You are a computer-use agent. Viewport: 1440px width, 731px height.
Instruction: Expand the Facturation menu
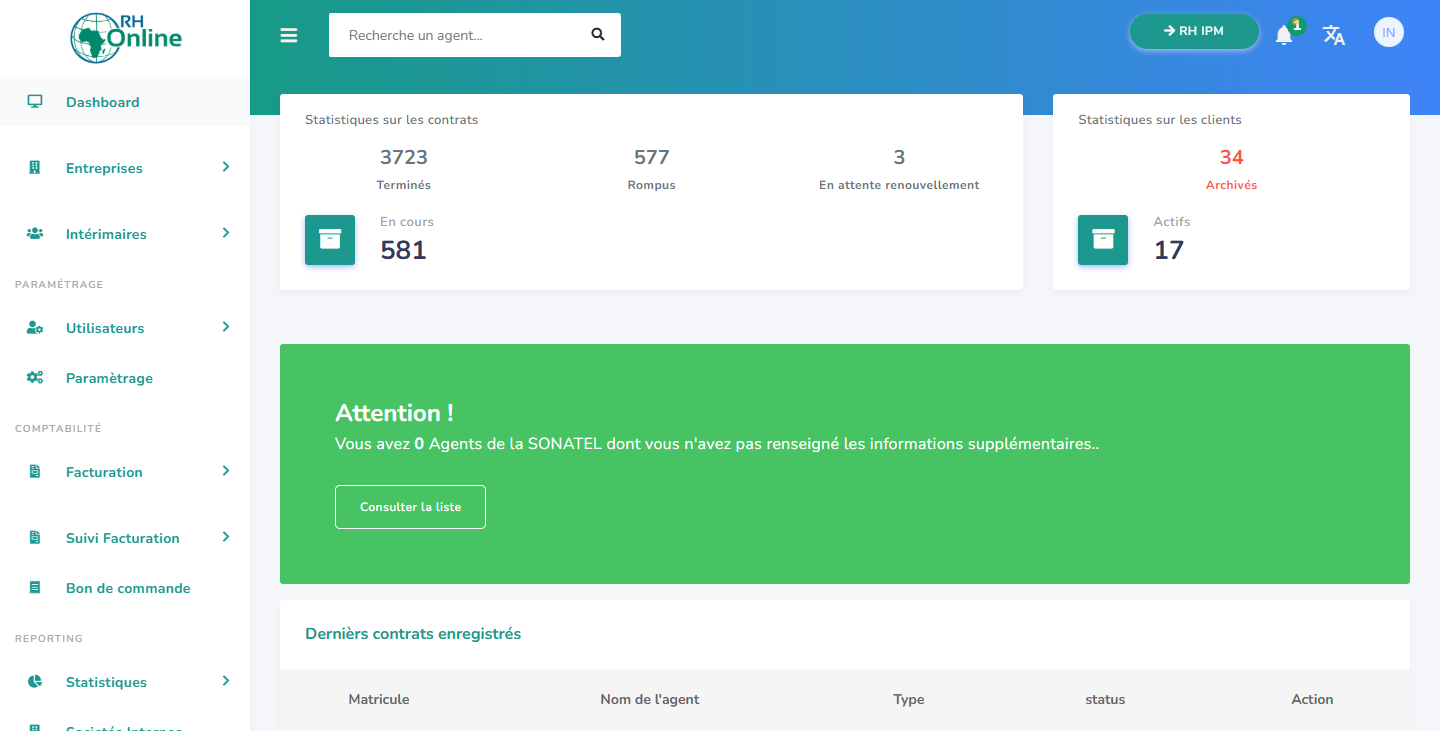(226, 471)
